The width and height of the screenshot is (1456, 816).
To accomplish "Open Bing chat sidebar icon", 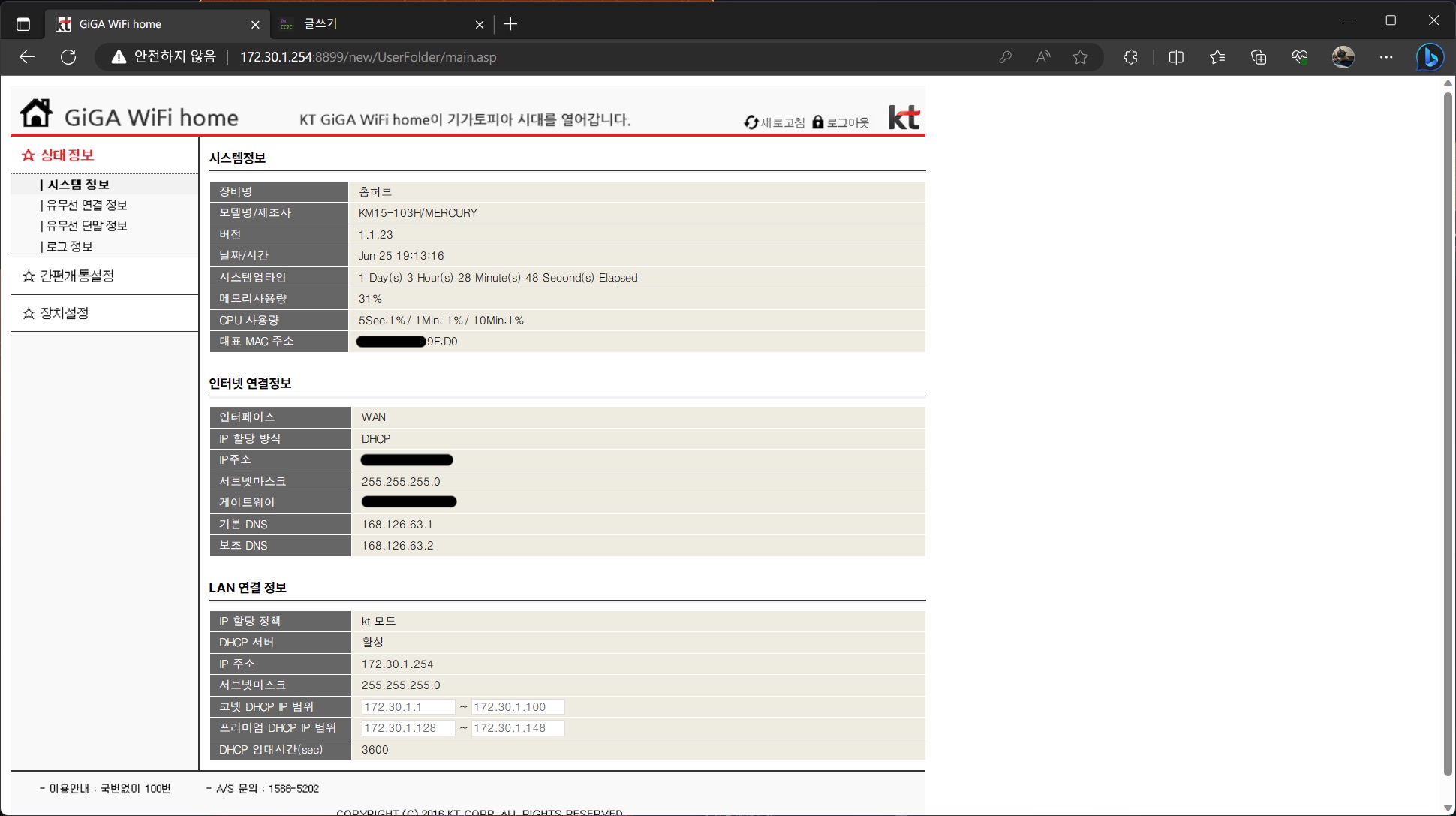I will pyautogui.click(x=1429, y=57).
